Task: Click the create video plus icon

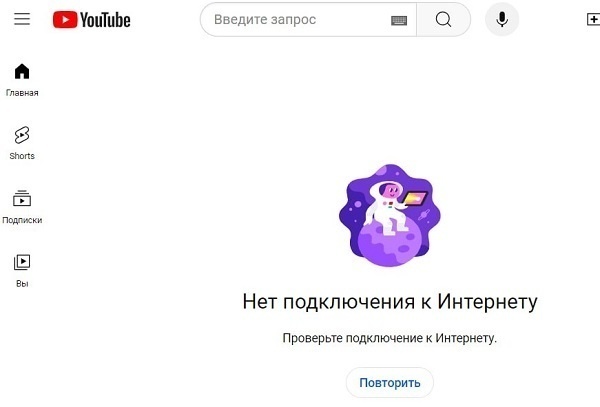Action: tap(593, 19)
